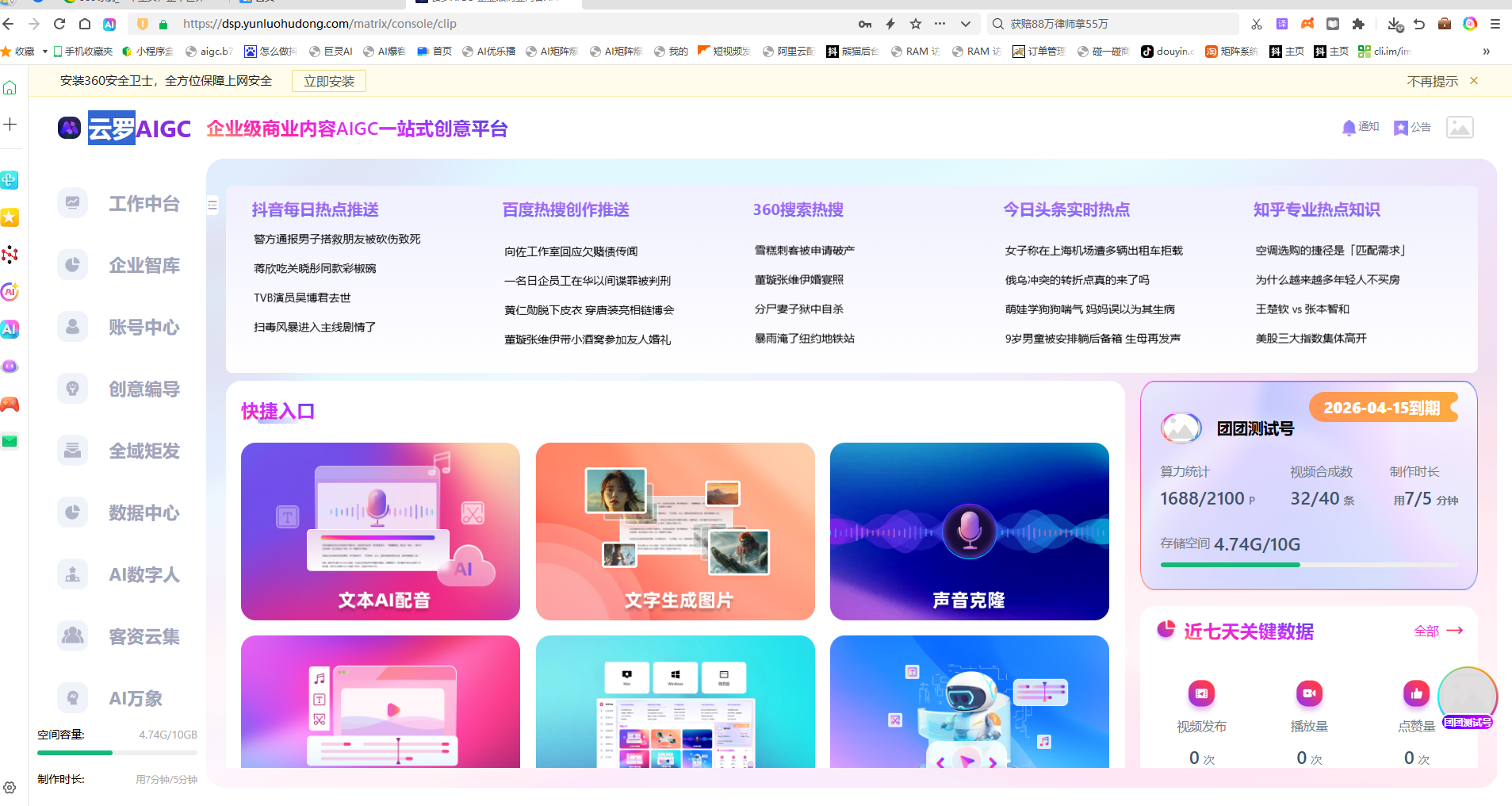Expand 全部 in seven-day key data
1512x806 pixels.
coord(1437,631)
